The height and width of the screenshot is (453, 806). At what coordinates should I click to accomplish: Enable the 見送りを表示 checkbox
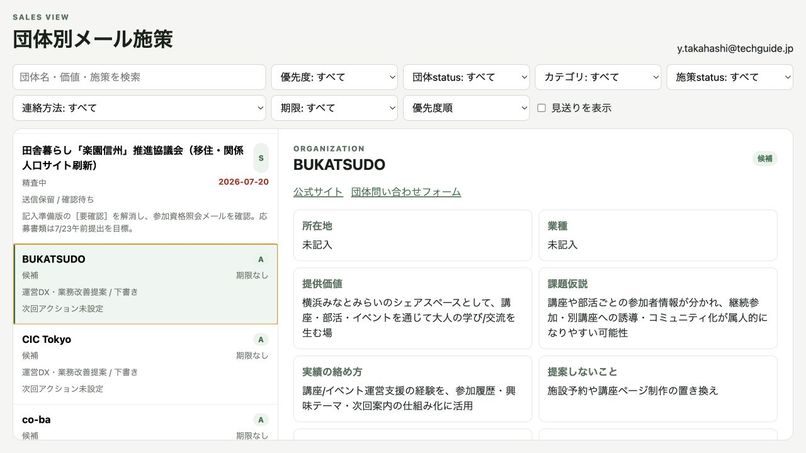coord(541,108)
